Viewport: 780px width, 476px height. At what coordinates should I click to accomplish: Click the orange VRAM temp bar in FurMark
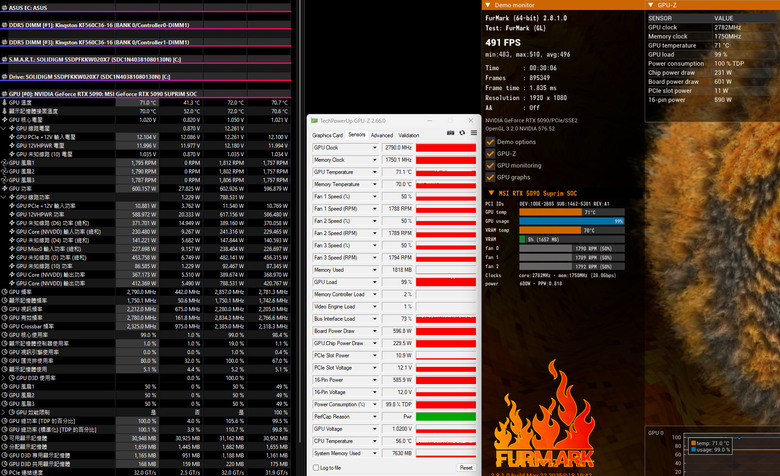point(550,230)
